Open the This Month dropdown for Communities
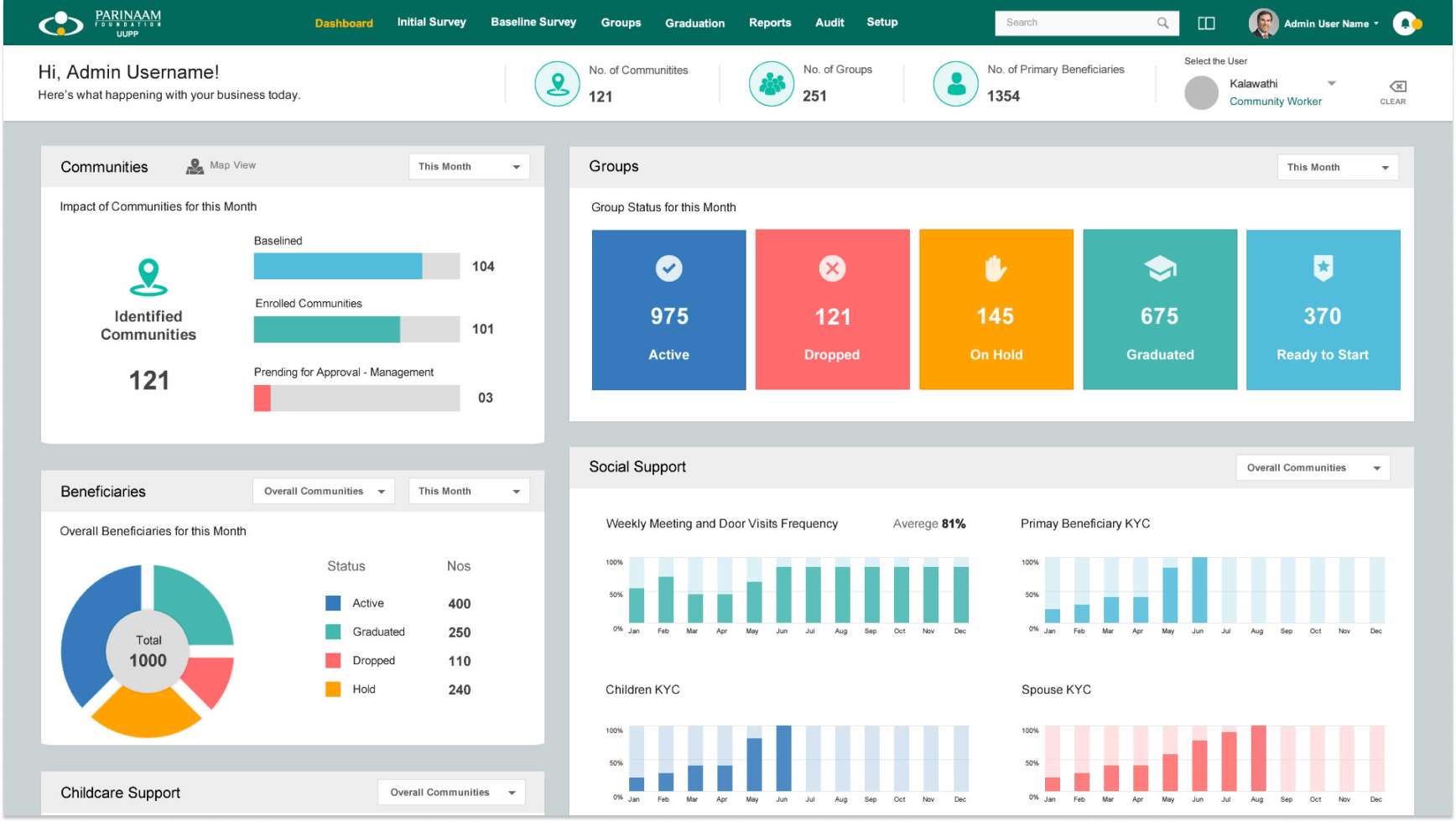This screenshot has width=1456, height=822. pyautogui.click(x=468, y=166)
